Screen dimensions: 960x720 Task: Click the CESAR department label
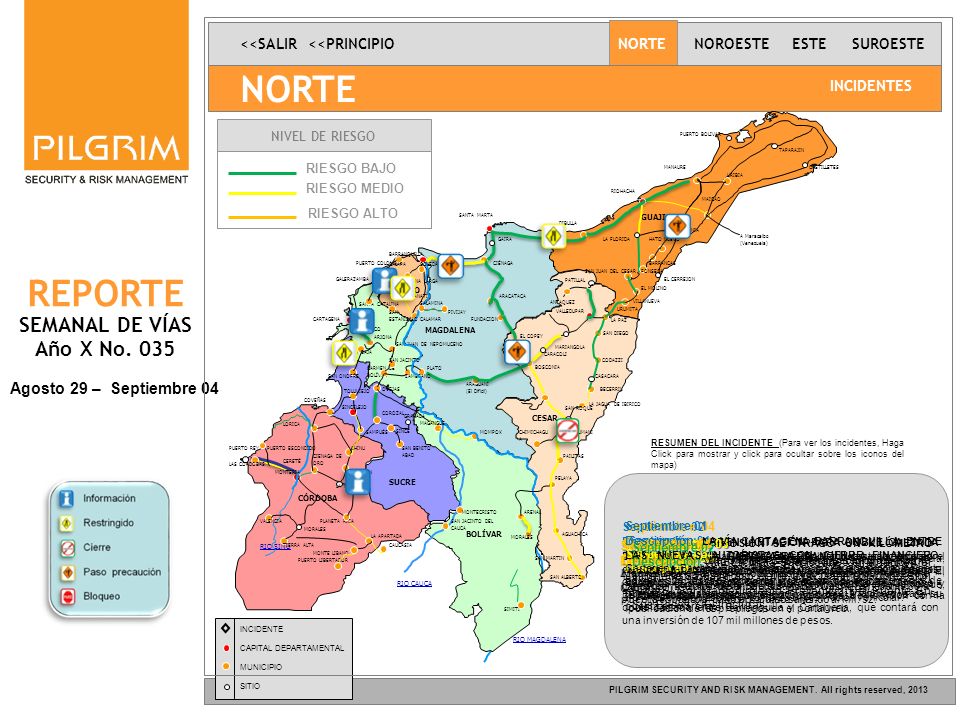(544, 418)
